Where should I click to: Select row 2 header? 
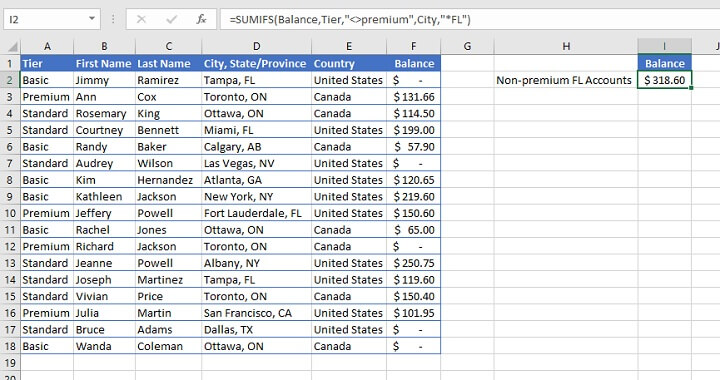(x=10, y=80)
